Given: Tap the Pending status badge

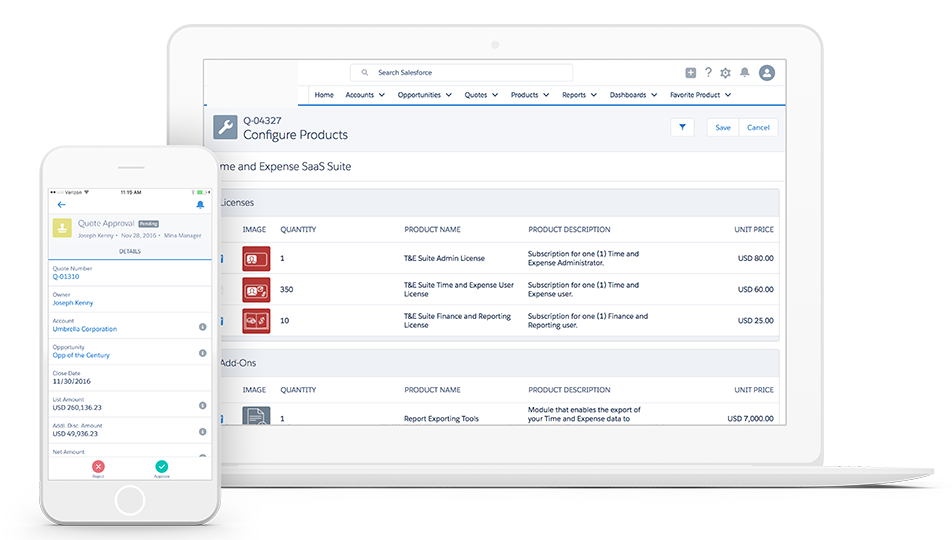Looking at the screenshot, I should tap(149, 224).
